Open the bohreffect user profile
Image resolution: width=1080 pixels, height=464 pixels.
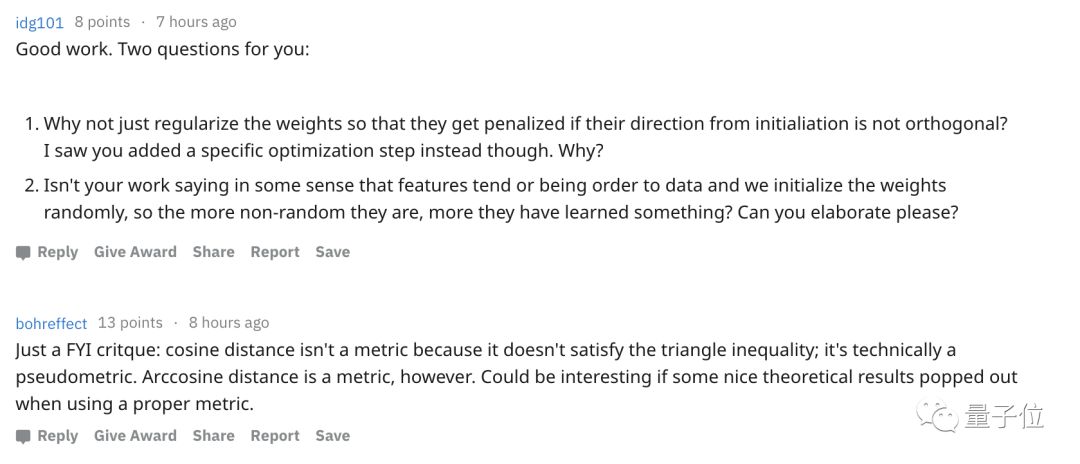52,323
